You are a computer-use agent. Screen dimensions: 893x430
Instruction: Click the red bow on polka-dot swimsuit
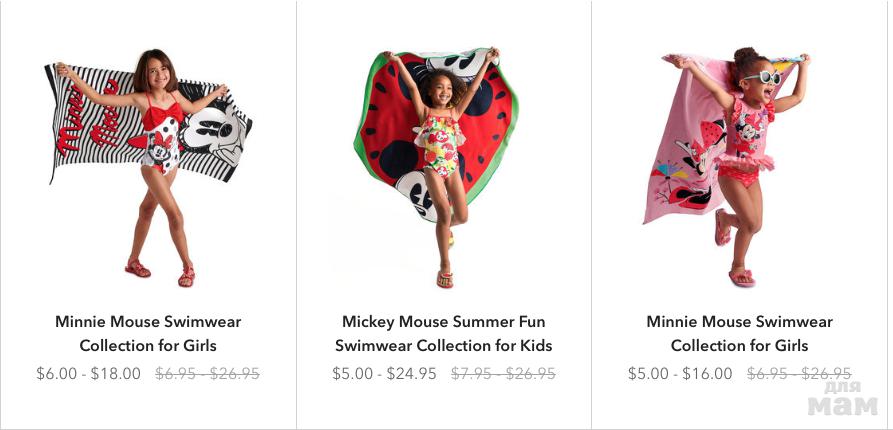162,115
